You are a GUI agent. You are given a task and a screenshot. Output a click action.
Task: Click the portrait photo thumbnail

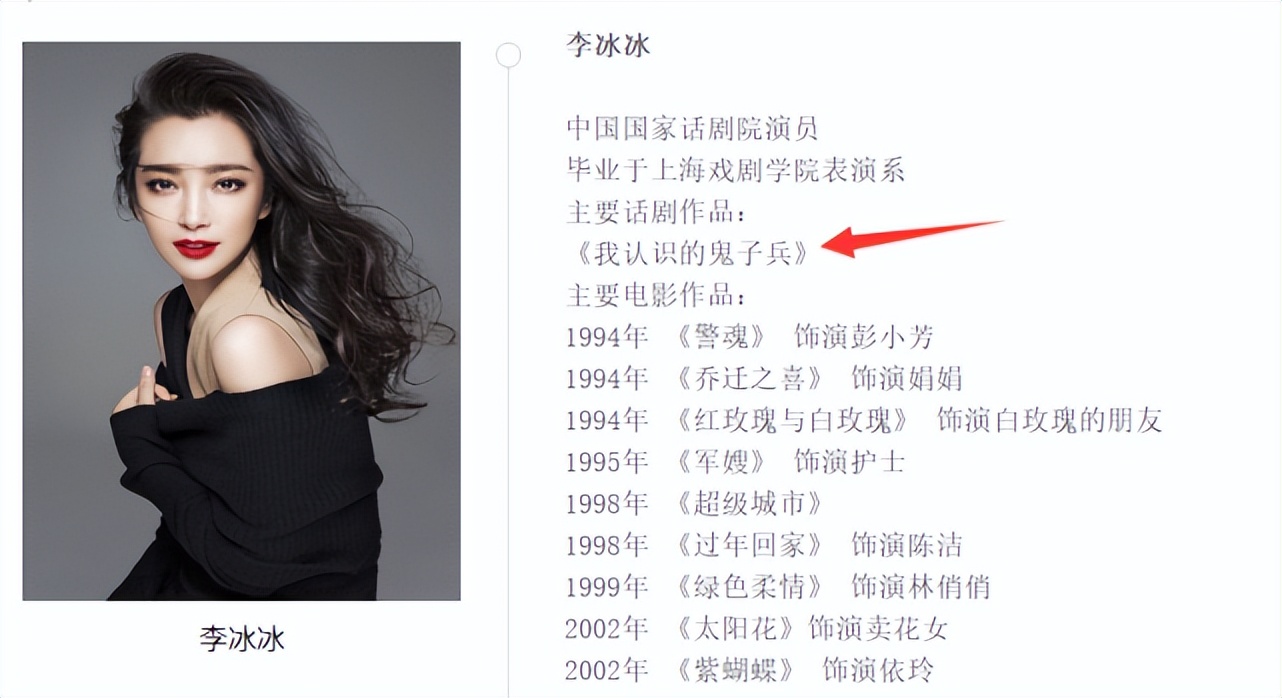coord(242,321)
